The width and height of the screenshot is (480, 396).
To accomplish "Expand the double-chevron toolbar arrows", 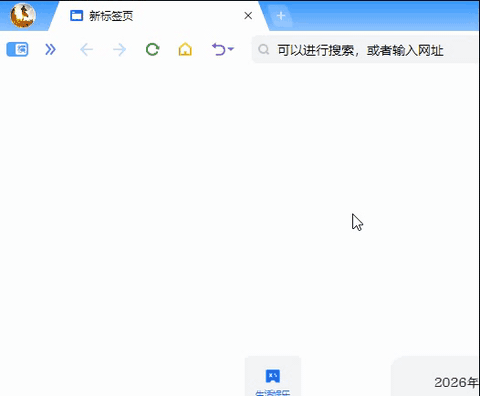I will tap(50, 50).
